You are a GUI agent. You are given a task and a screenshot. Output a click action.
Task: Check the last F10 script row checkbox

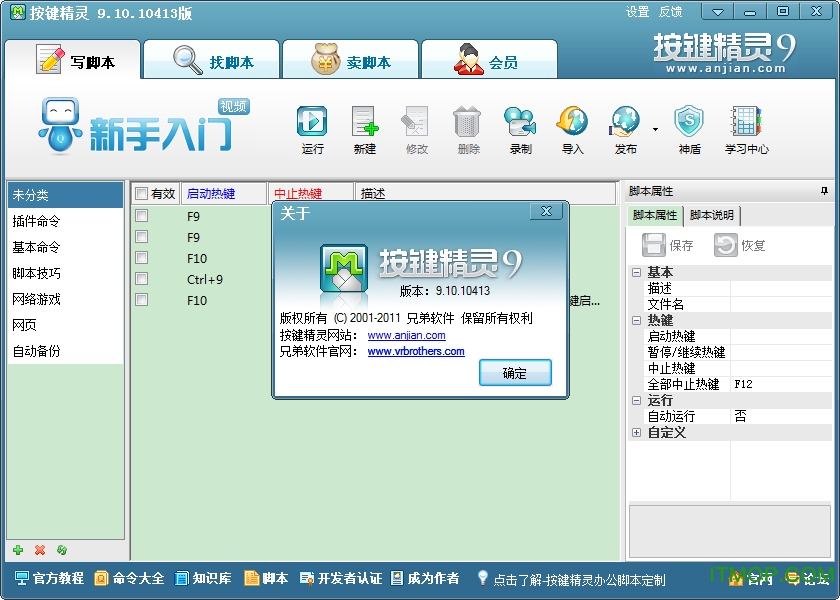(x=141, y=299)
